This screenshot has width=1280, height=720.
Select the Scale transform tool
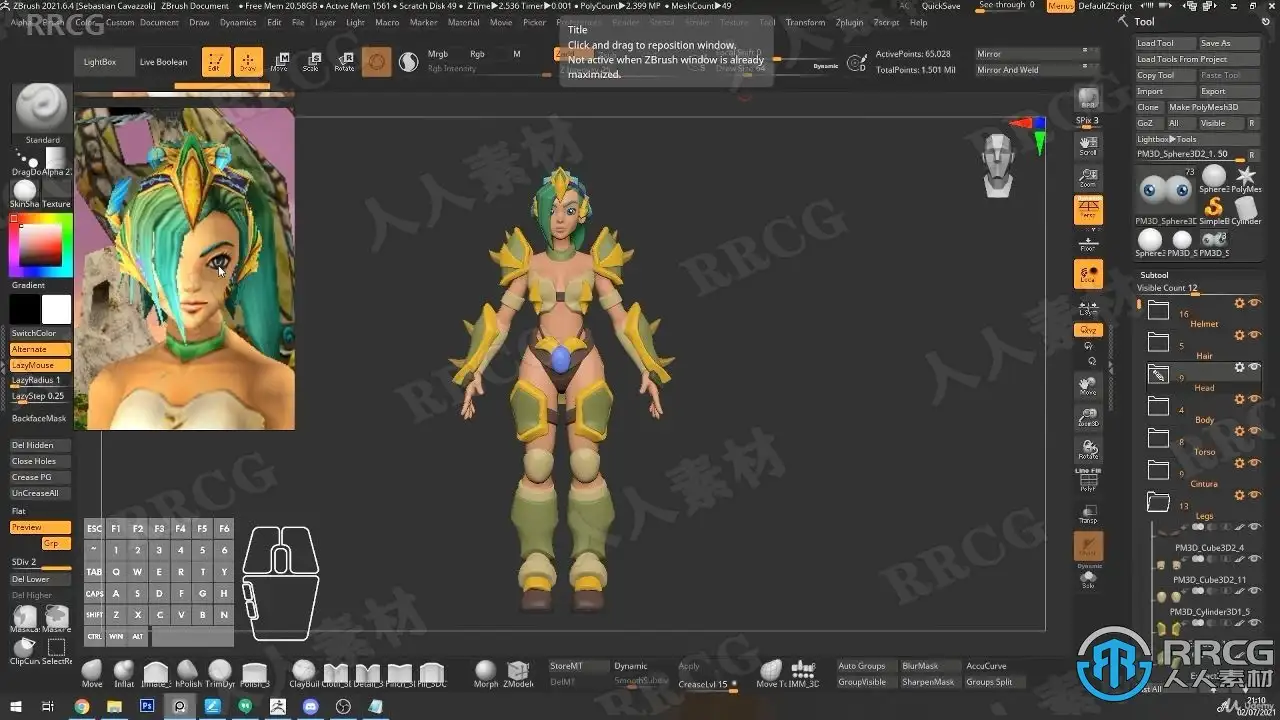coord(311,62)
